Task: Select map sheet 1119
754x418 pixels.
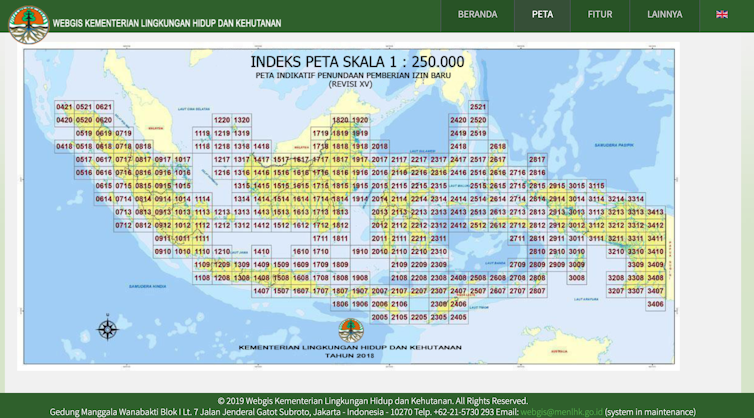Action: pyautogui.click(x=202, y=133)
